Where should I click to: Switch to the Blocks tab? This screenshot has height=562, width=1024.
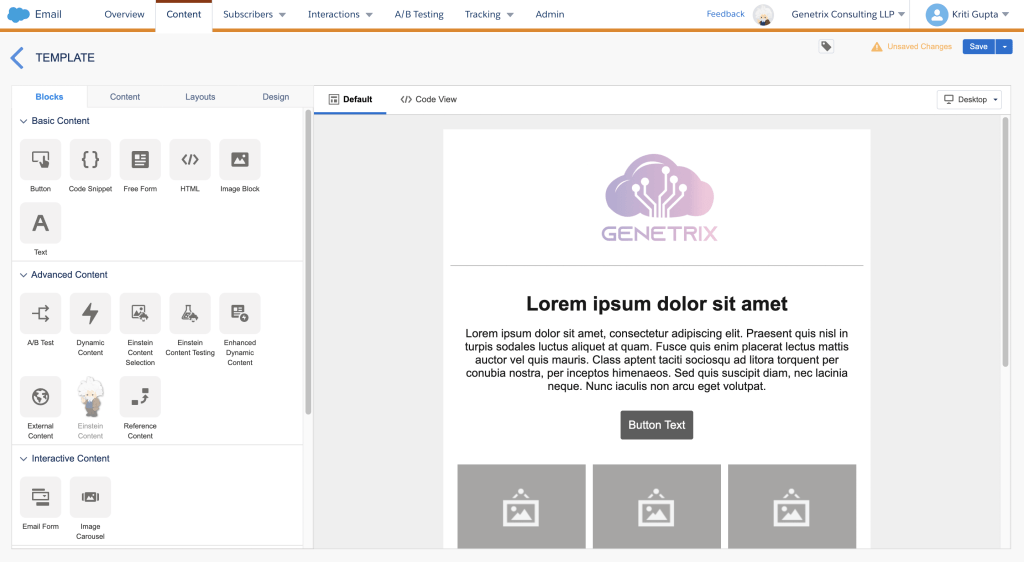pos(50,97)
